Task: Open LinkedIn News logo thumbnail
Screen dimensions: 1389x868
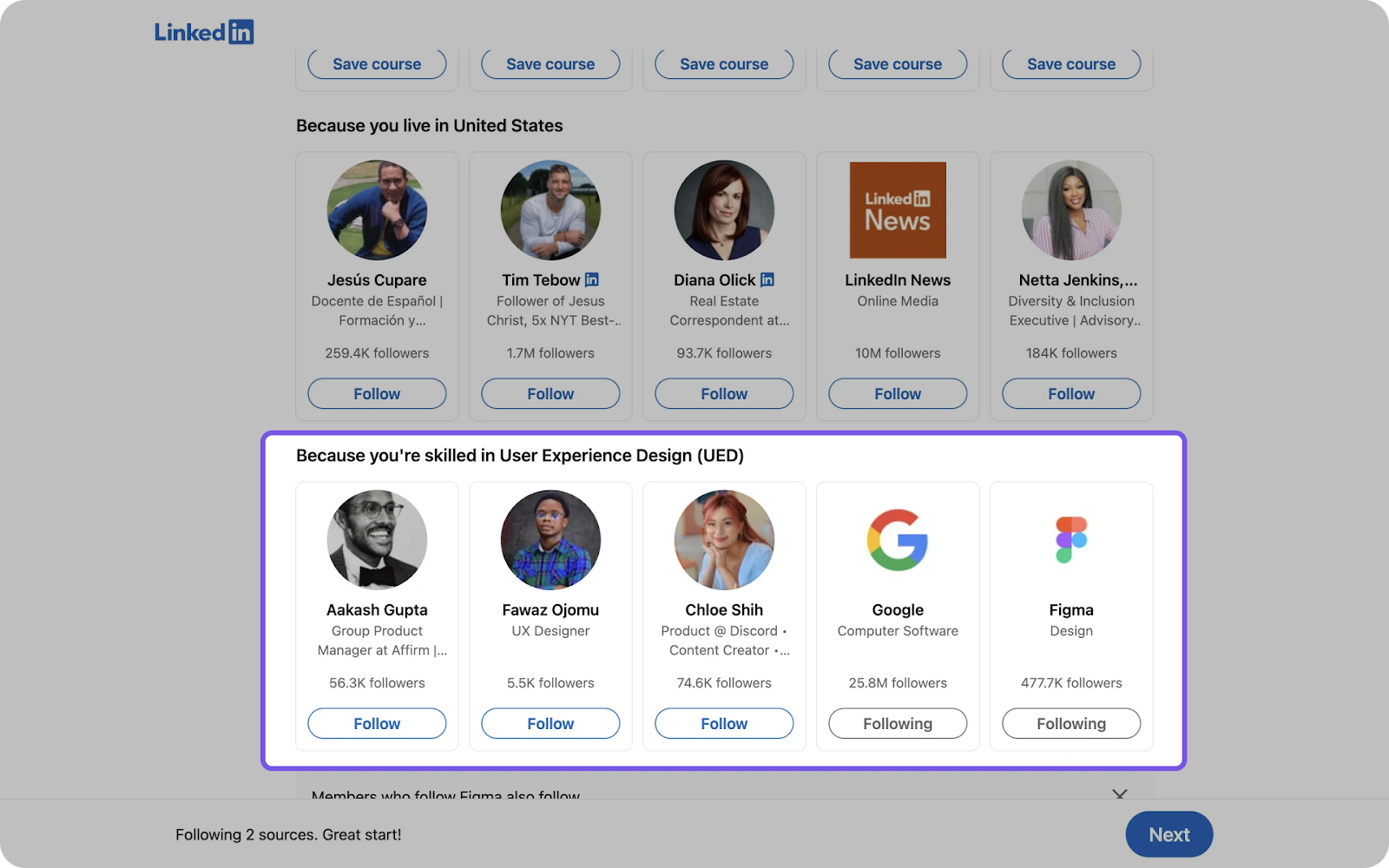Action: (x=898, y=210)
